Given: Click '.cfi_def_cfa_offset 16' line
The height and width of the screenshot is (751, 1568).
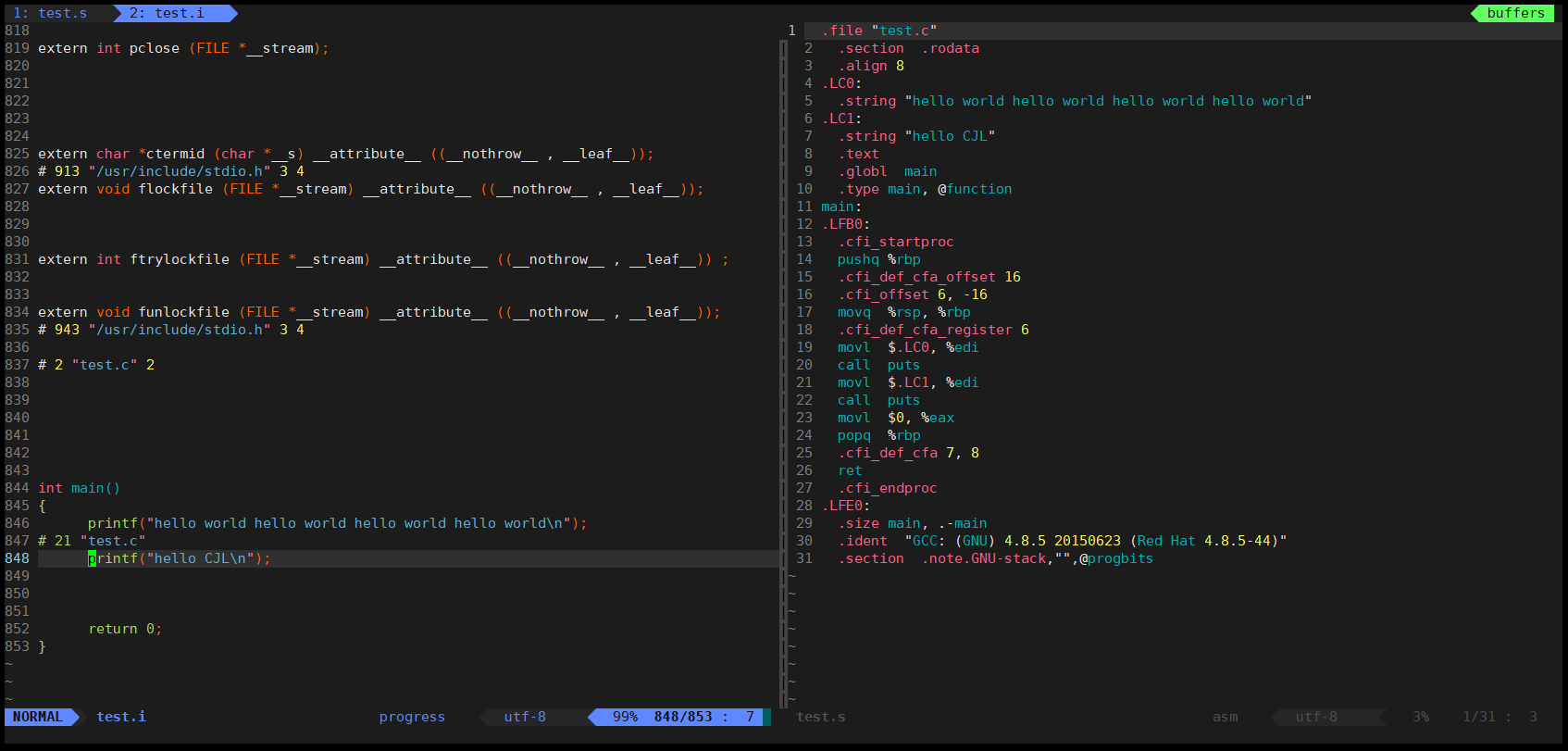Looking at the screenshot, I should pos(929,277).
